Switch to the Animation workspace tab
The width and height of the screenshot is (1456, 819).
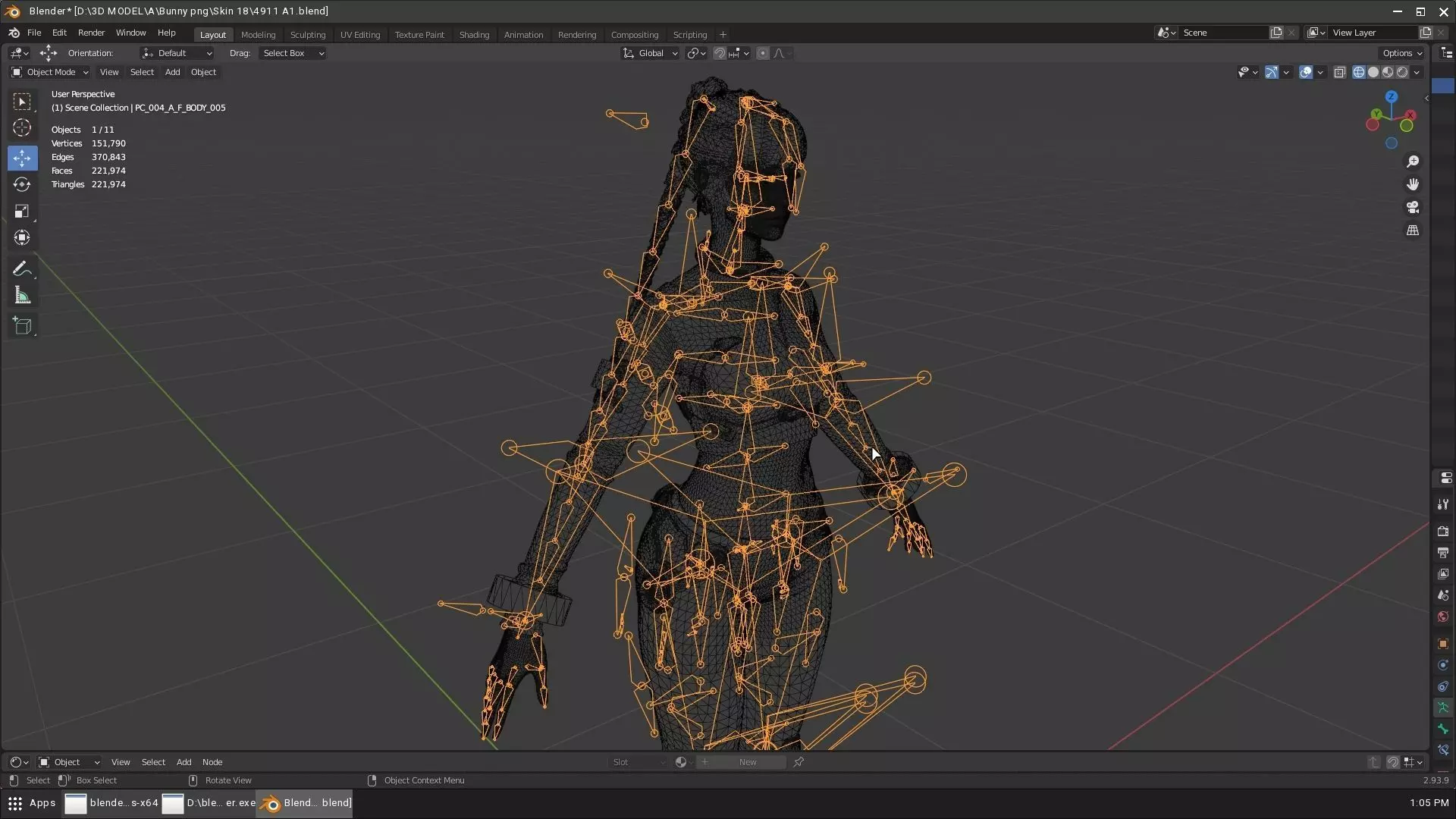coord(523,35)
